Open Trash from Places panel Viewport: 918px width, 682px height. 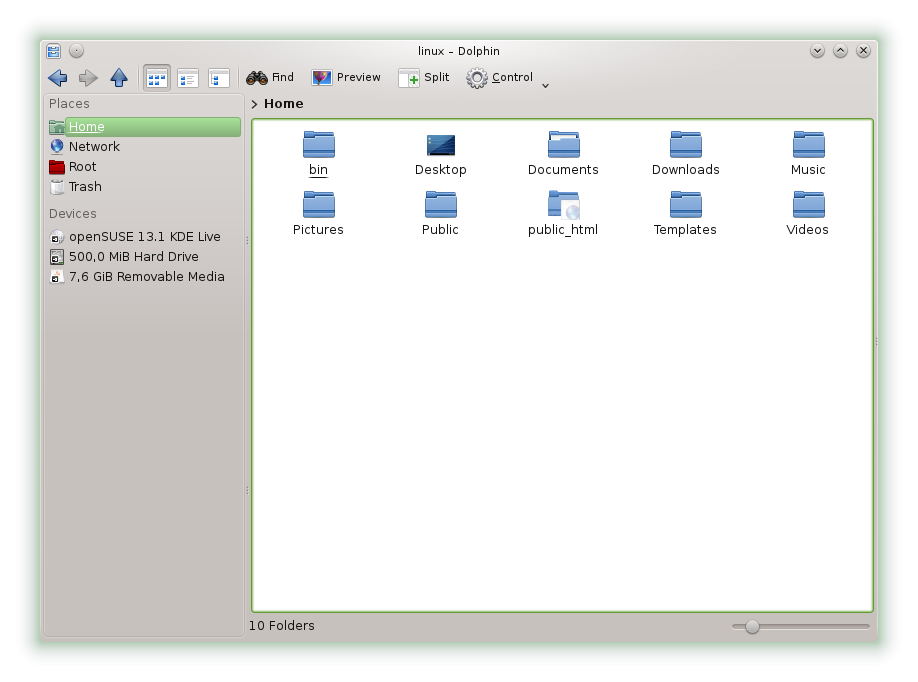pos(85,187)
